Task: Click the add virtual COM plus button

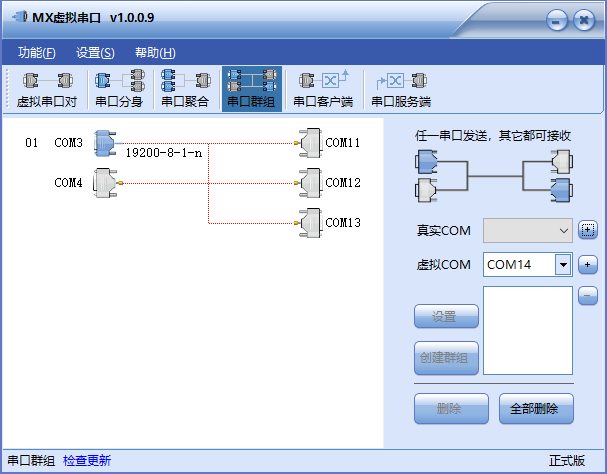Action: tap(588, 265)
